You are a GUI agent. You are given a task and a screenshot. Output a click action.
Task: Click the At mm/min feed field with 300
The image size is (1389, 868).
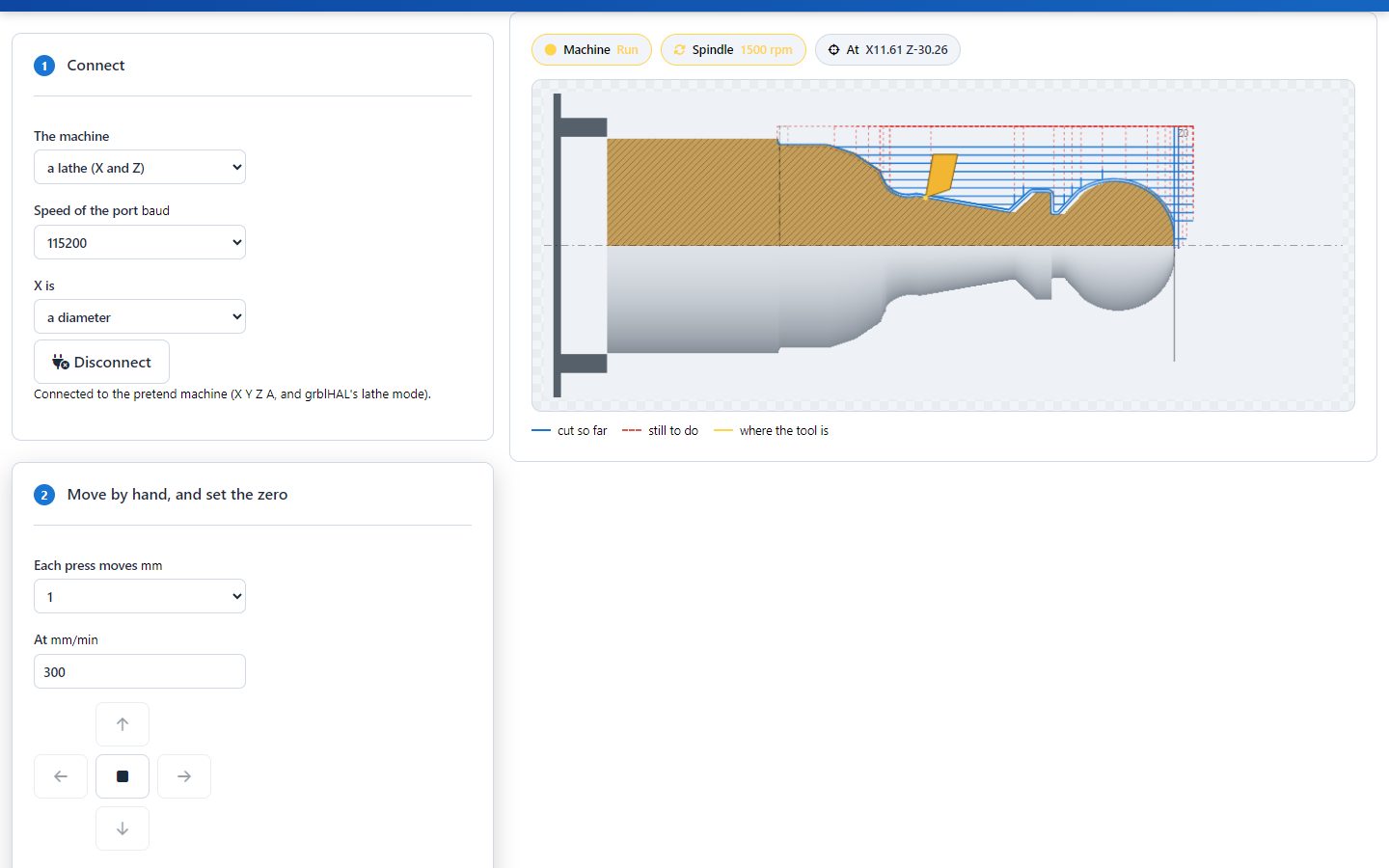140,671
